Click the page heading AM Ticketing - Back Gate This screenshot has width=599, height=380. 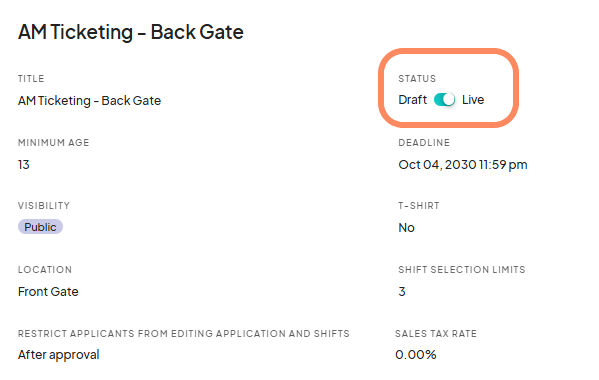[131, 32]
